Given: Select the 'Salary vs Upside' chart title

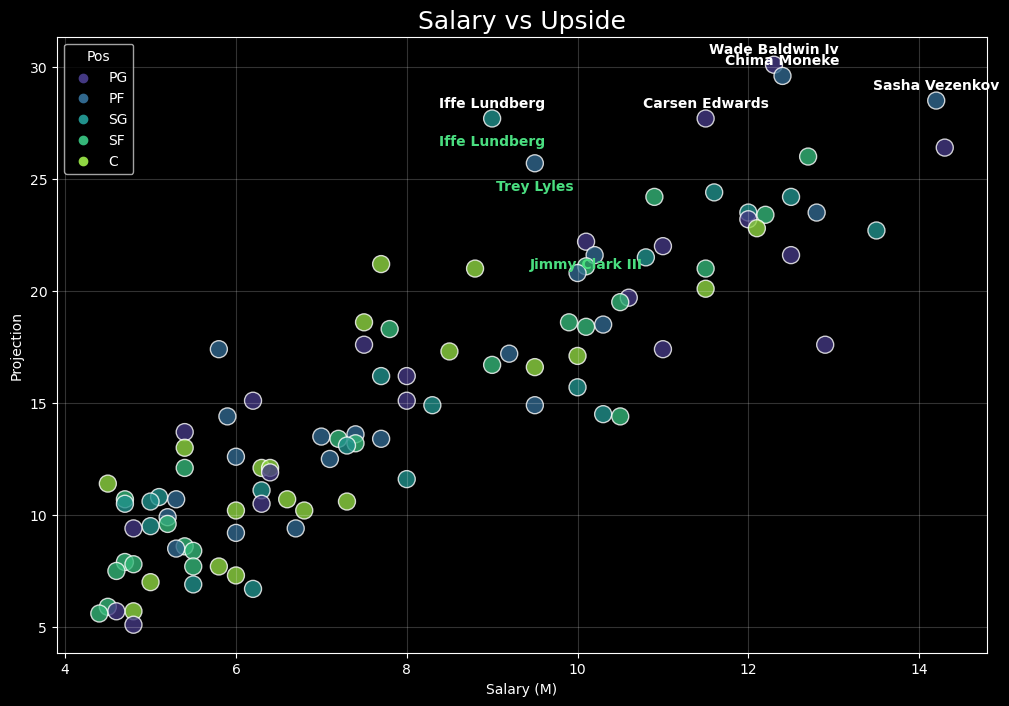Looking at the screenshot, I should 521,21.
